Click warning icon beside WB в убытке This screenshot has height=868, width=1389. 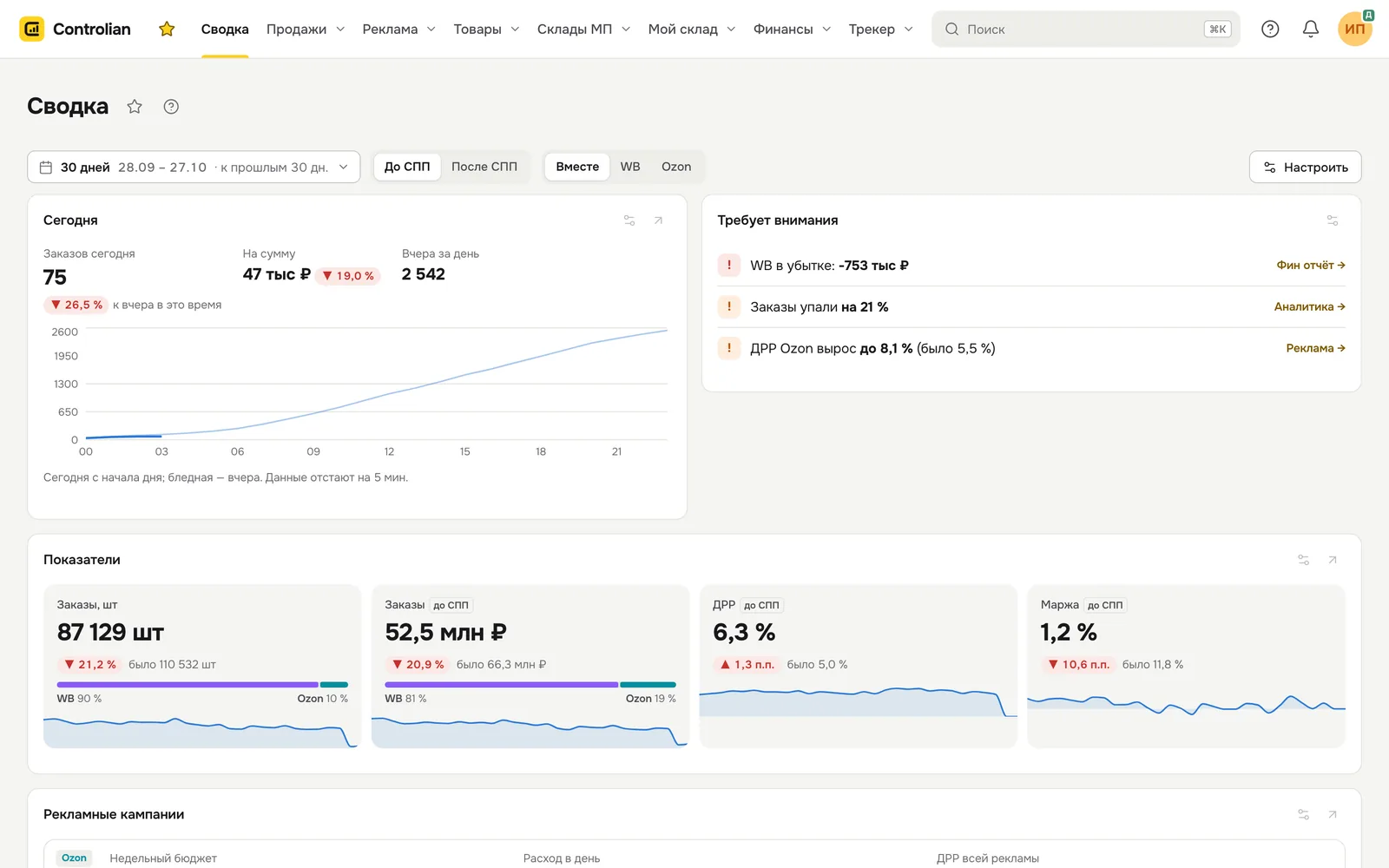pos(729,265)
